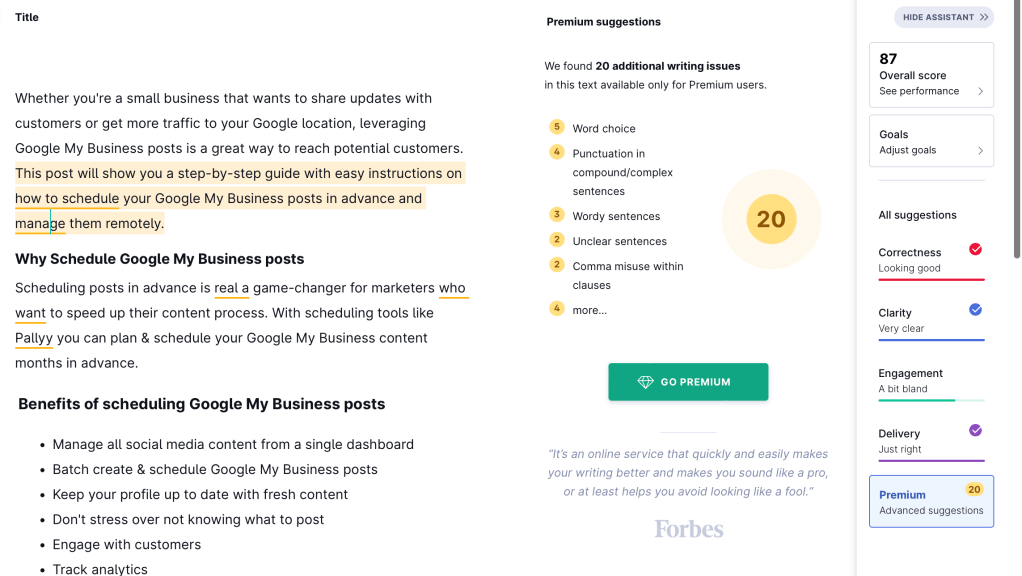The width and height of the screenshot is (1022, 576).
Task: Click the Correctness red checkmark icon
Action: pos(976,249)
